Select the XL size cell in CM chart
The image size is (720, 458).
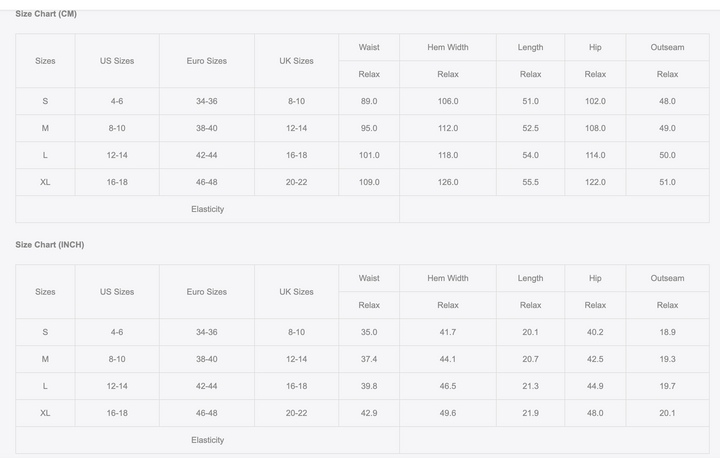[x=45, y=182]
